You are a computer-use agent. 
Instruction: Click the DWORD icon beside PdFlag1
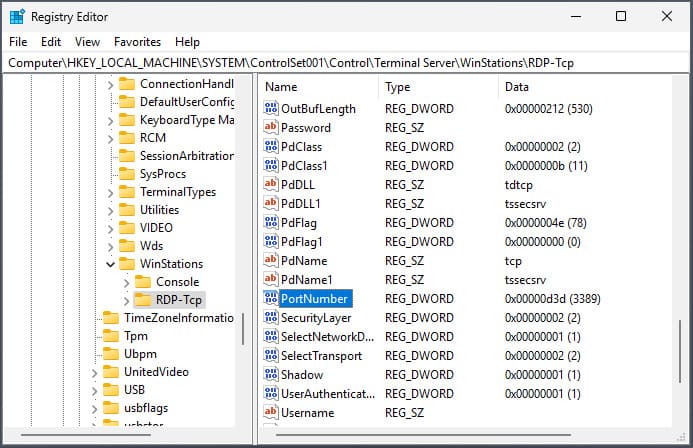click(x=270, y=241)
